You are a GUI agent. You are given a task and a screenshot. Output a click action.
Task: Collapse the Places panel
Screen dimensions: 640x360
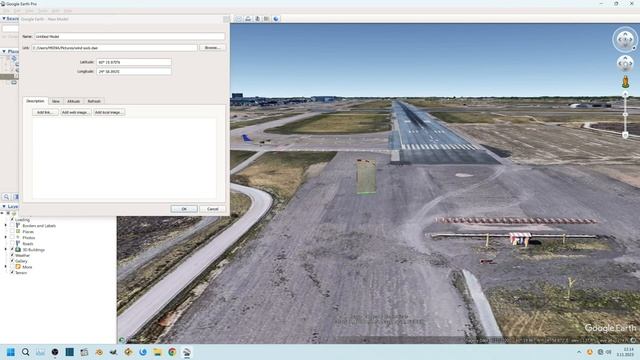pos(4,51)
